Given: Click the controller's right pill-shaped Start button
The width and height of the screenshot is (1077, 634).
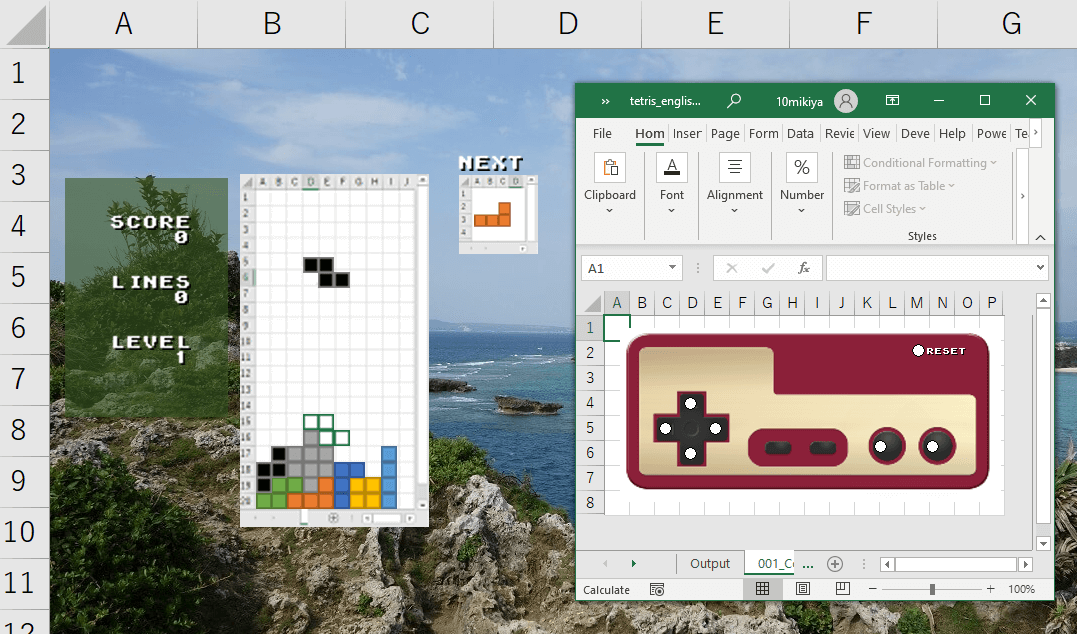Looking at the screenshot, I should click(x=823, y=449).
